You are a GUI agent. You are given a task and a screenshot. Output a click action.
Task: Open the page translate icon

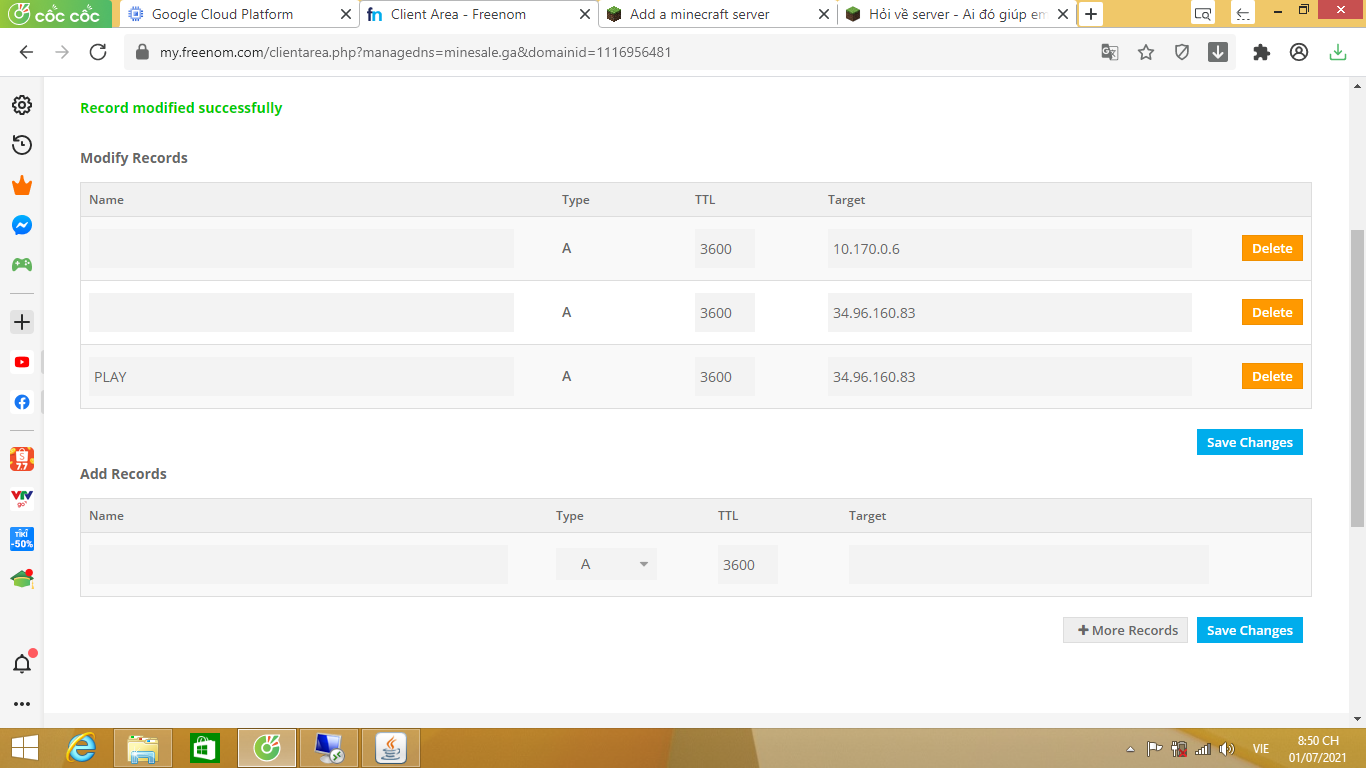pyautogui.click(x=1110, y=52)
